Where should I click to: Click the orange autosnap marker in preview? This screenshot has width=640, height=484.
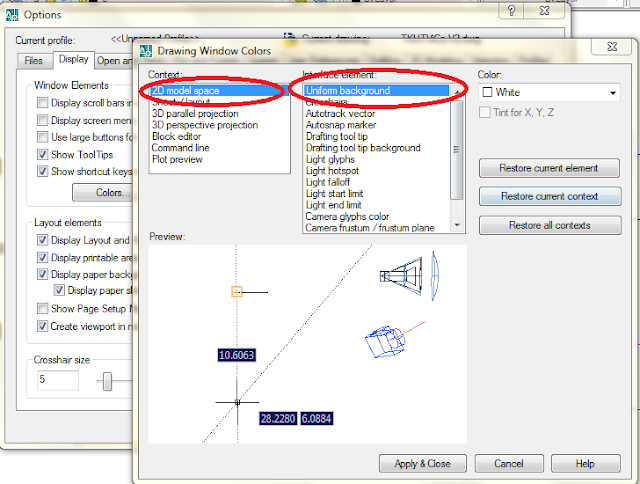tap(237, 292)
